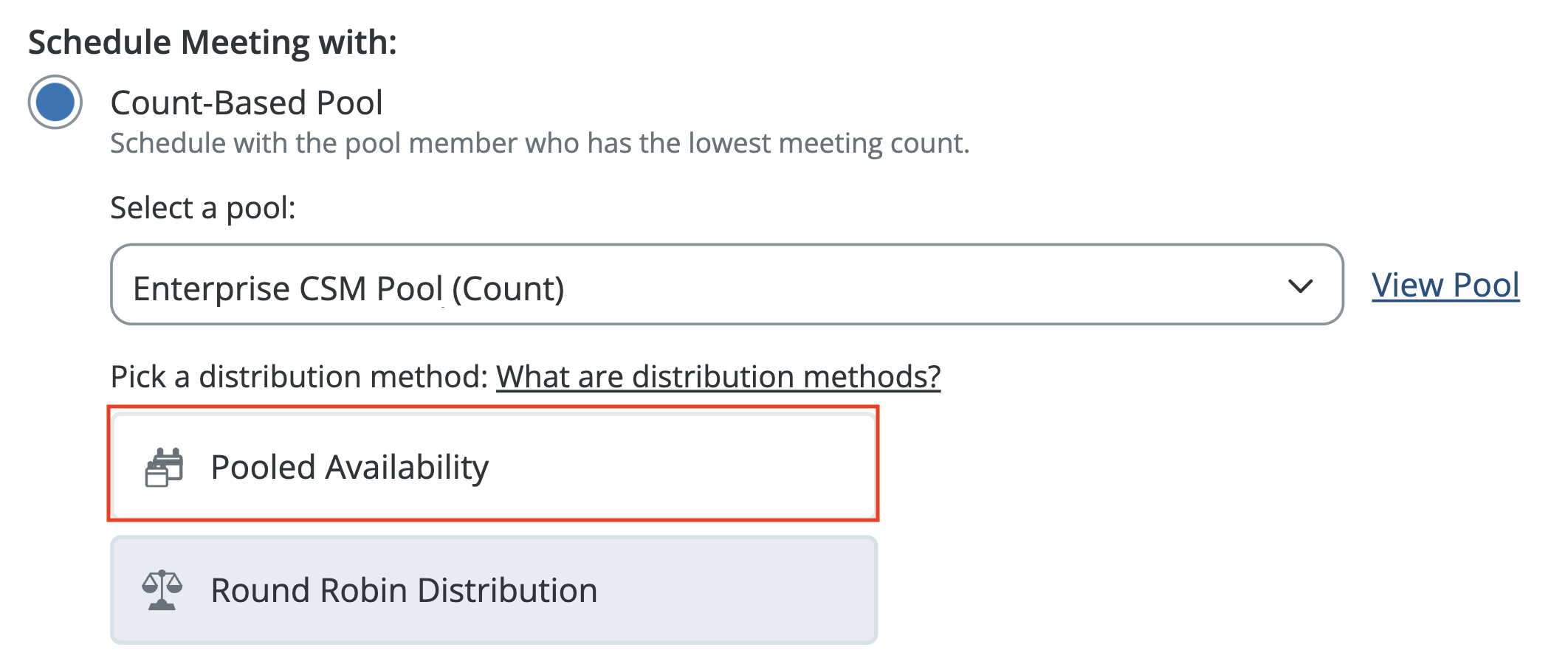The height and width of the screenshot is (664, 1568).
Task: Click the balance scale icon for Round Robin
Action: pos(162,590)
